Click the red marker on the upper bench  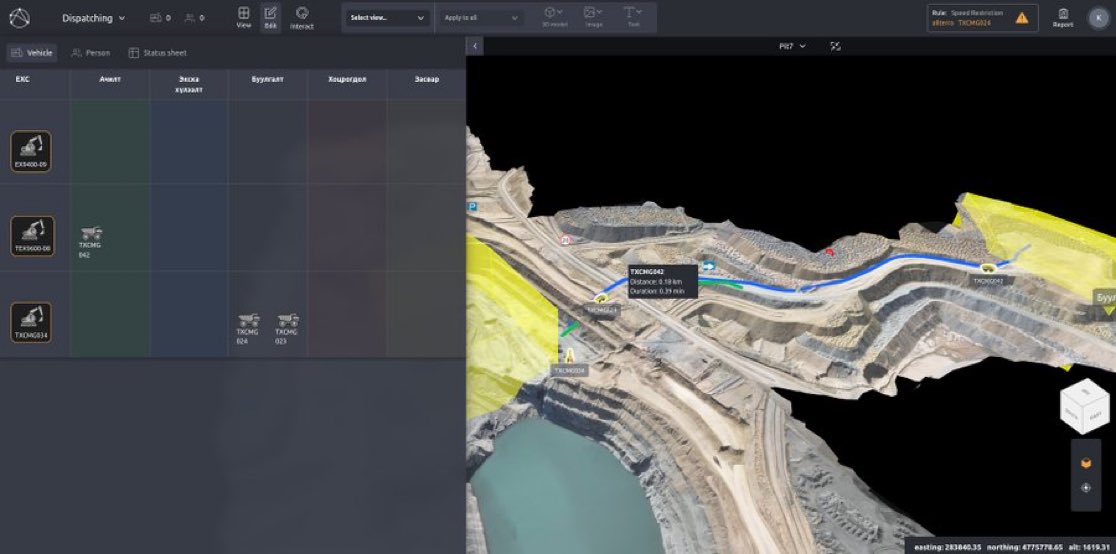[x=828, y=251]
